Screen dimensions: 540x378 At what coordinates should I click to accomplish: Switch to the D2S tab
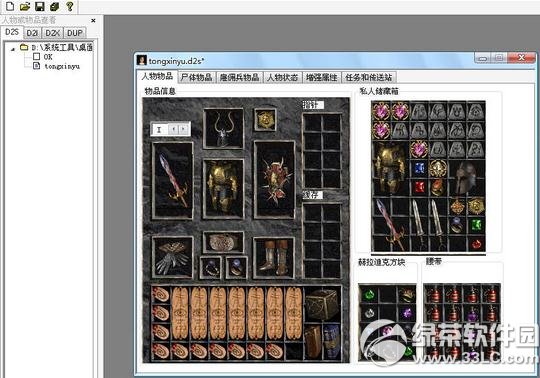pos(12,32)
